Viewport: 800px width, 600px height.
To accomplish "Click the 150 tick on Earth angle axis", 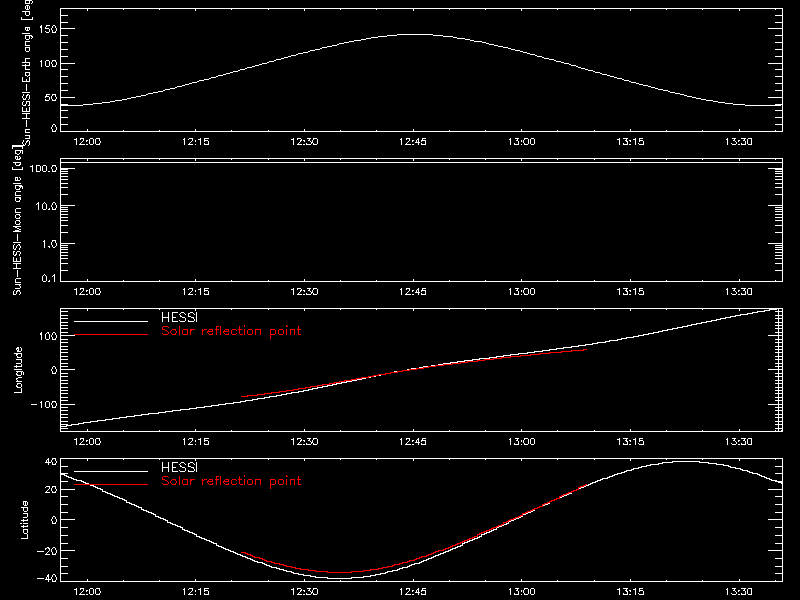I will (48, 29).
